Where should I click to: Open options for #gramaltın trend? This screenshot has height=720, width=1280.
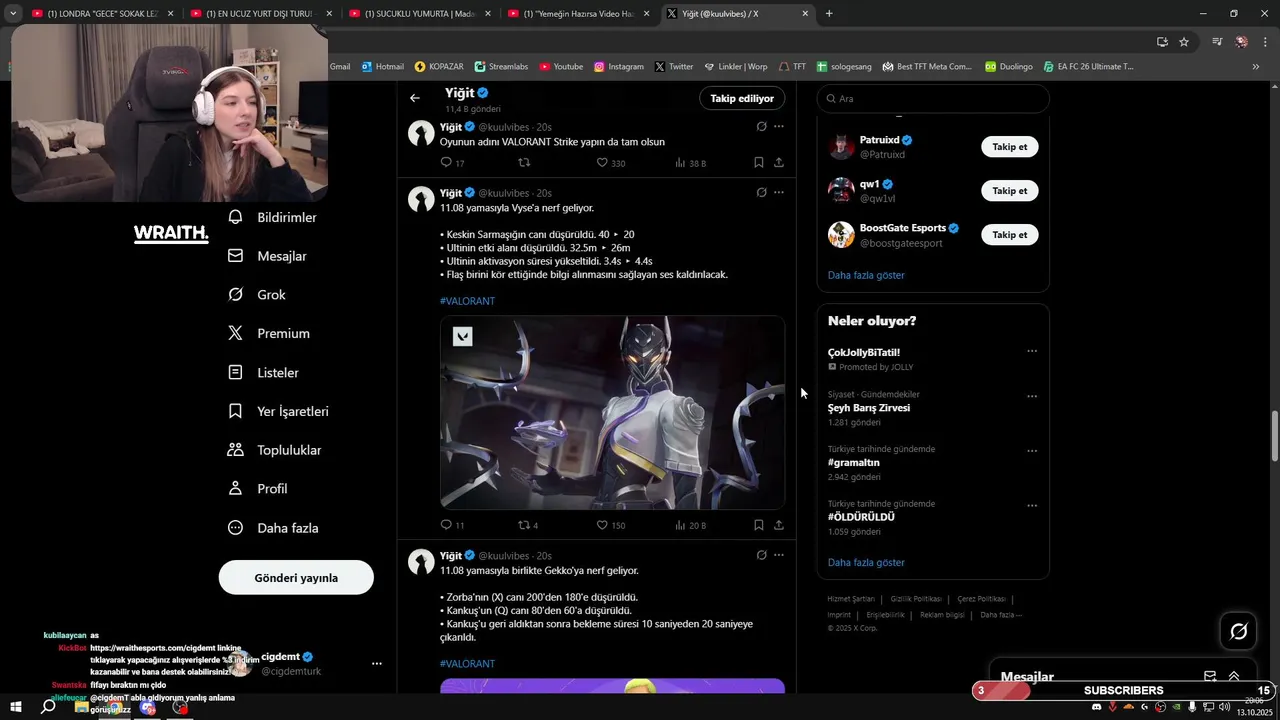coord(1032,451)
